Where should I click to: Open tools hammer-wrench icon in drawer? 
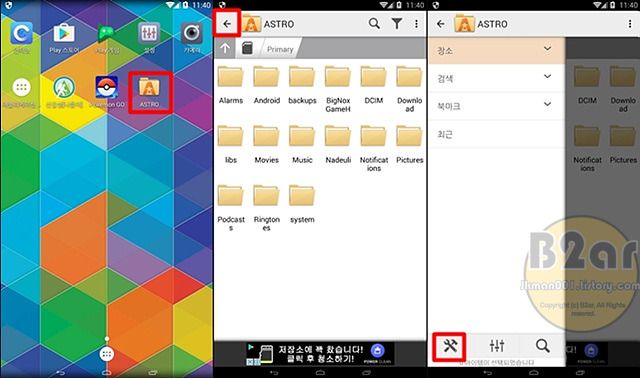(450, 346)
